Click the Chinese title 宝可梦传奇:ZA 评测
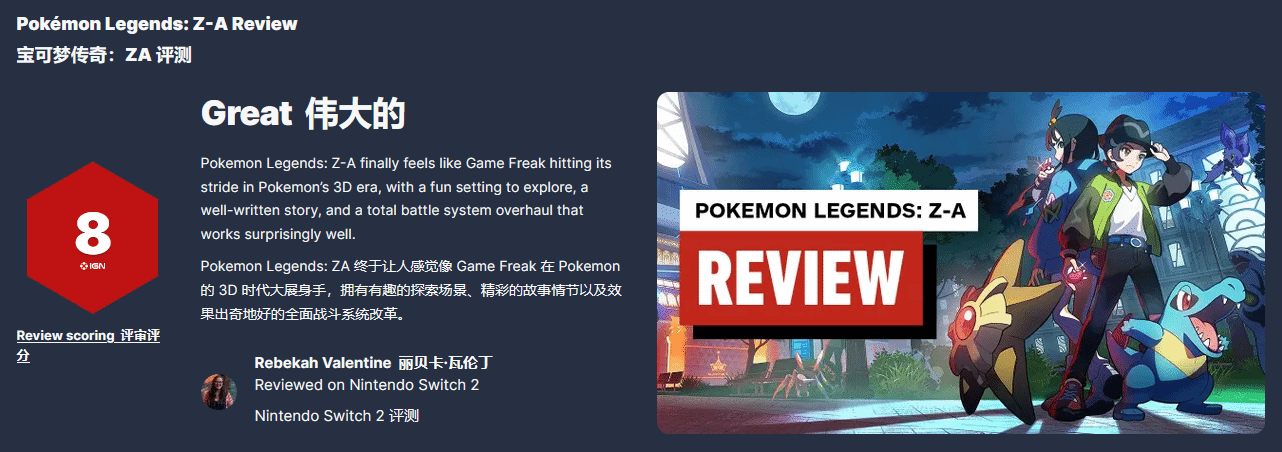This screenshot has height=452, width=1282. [104, 55]
